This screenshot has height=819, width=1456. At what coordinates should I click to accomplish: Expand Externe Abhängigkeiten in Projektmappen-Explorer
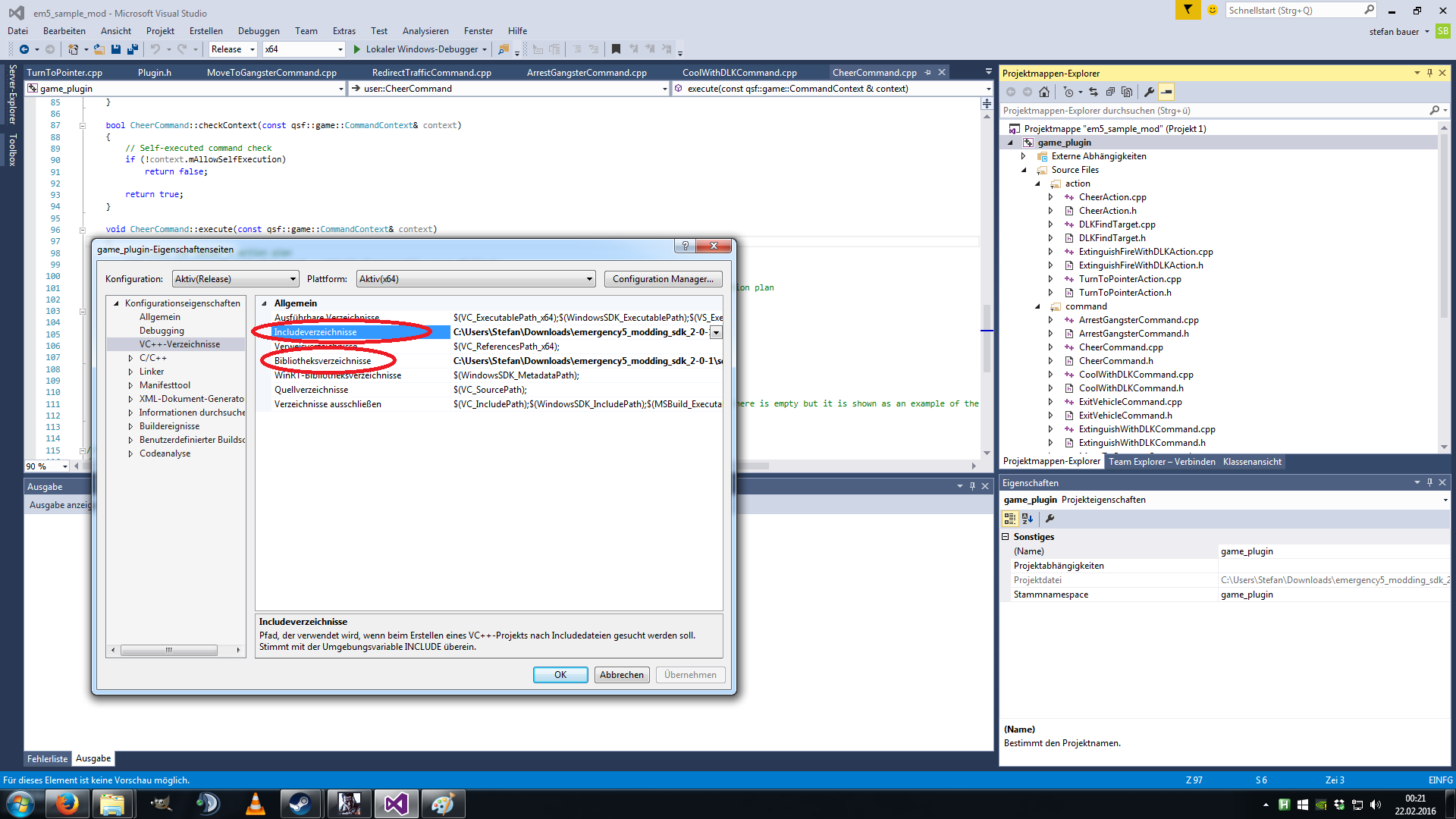coord(1024,156)
